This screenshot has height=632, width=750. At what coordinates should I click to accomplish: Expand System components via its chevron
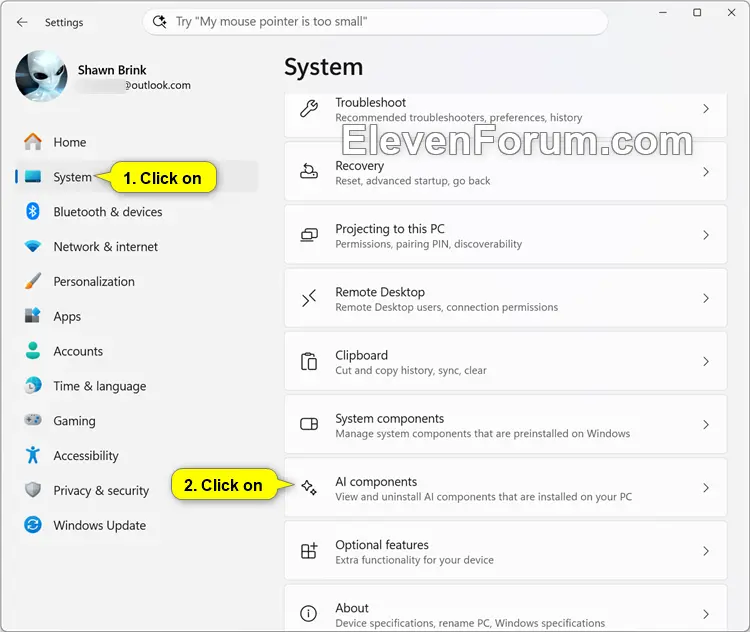click(706, 424)
